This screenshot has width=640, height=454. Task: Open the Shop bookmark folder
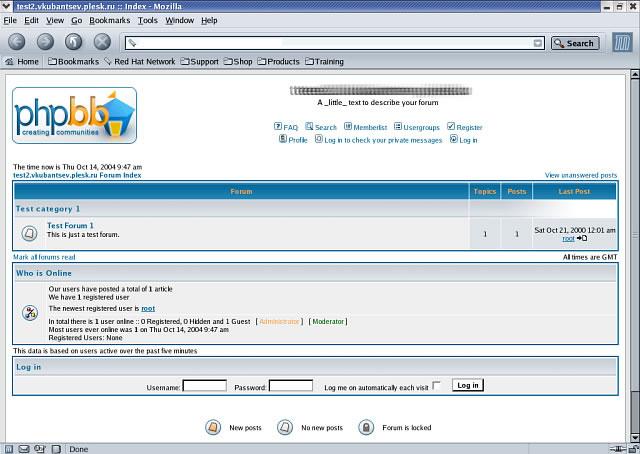pyautogui.click(x=238, y=62)
